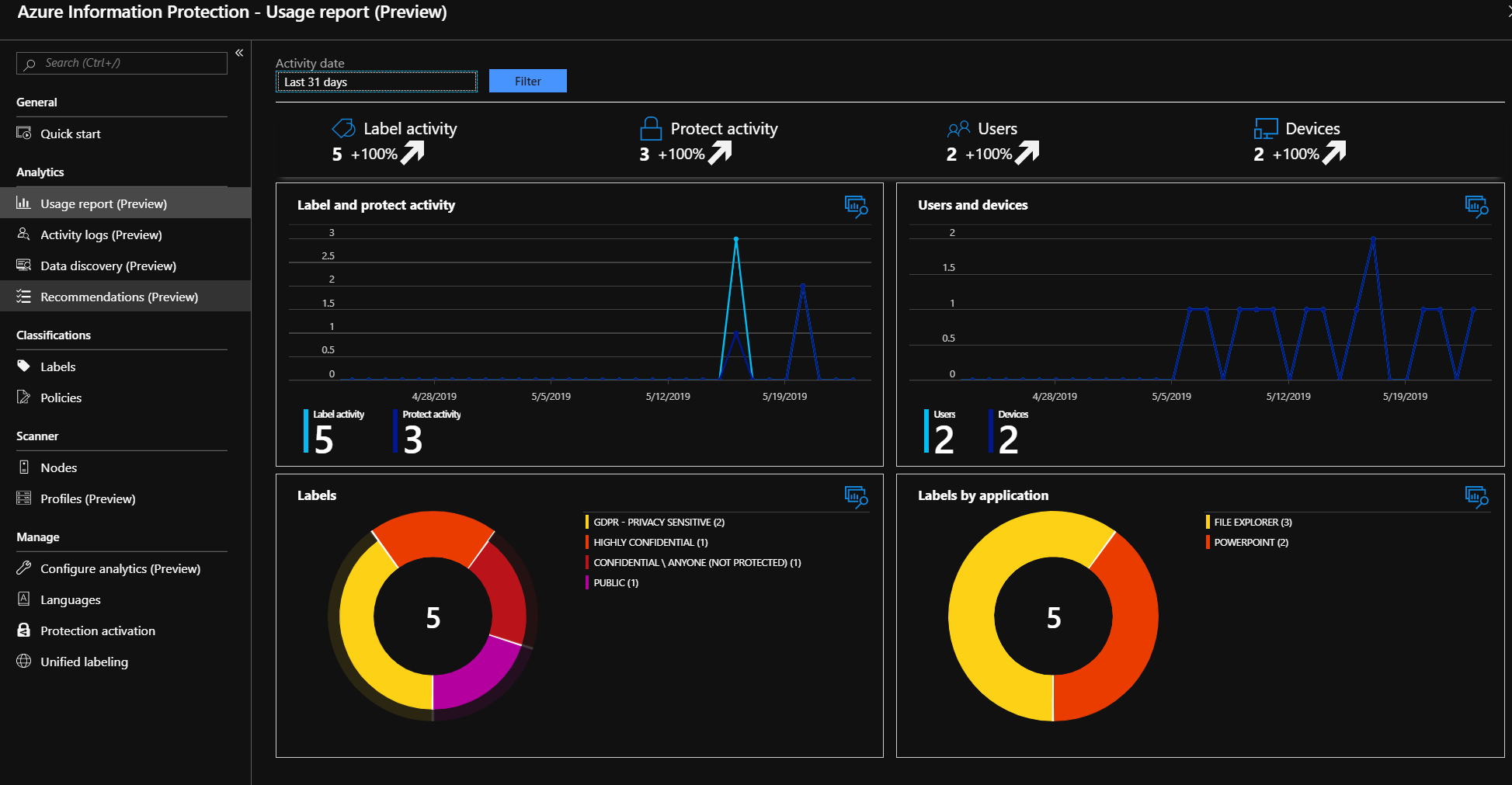The width and height of the screenshot is (1512, 785).
Task: Open log query icon on Label and protect activity
Action: click(856, 207)
